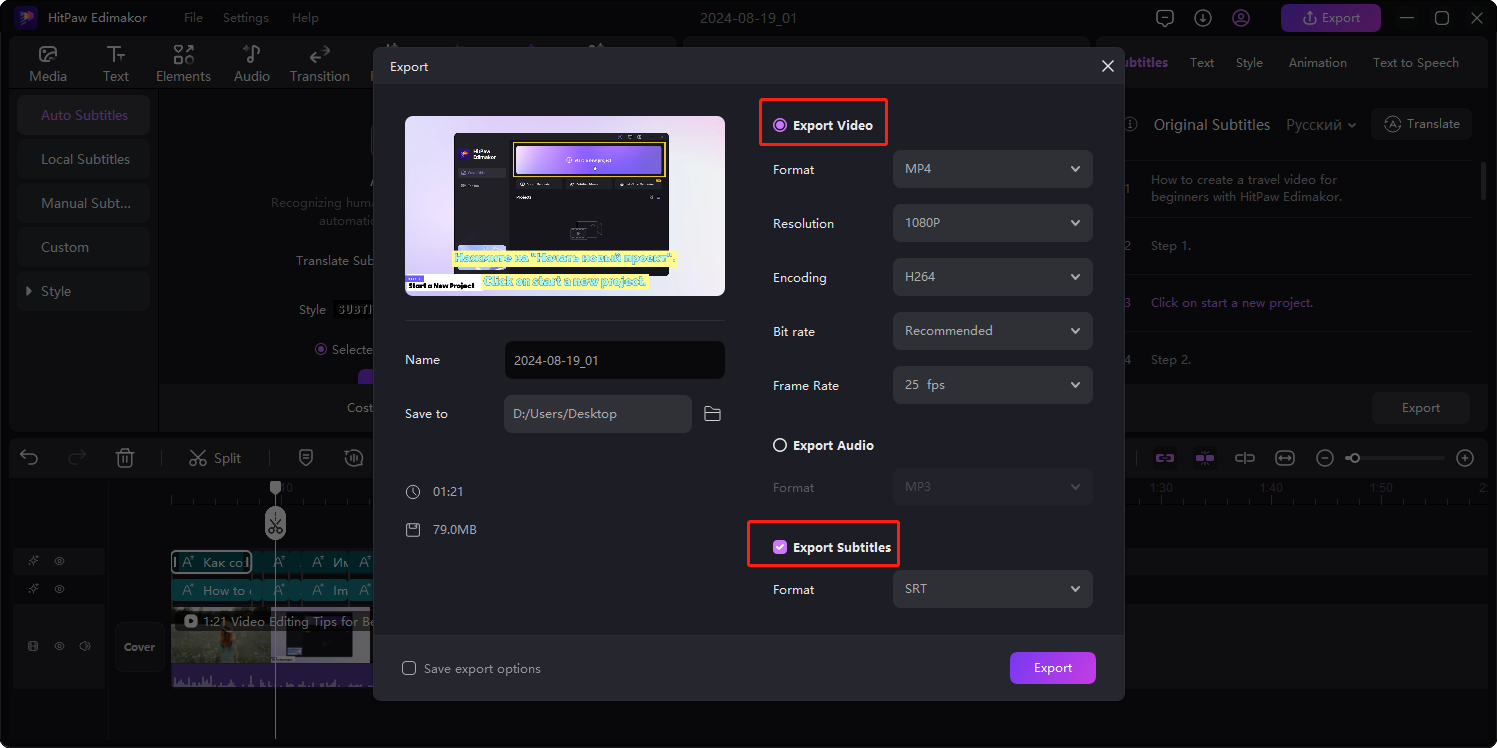Viewport: 1497px width, 748px height.
Task: Toggle the purple magnetic snap icon
Action: [x=1205, y=458]
